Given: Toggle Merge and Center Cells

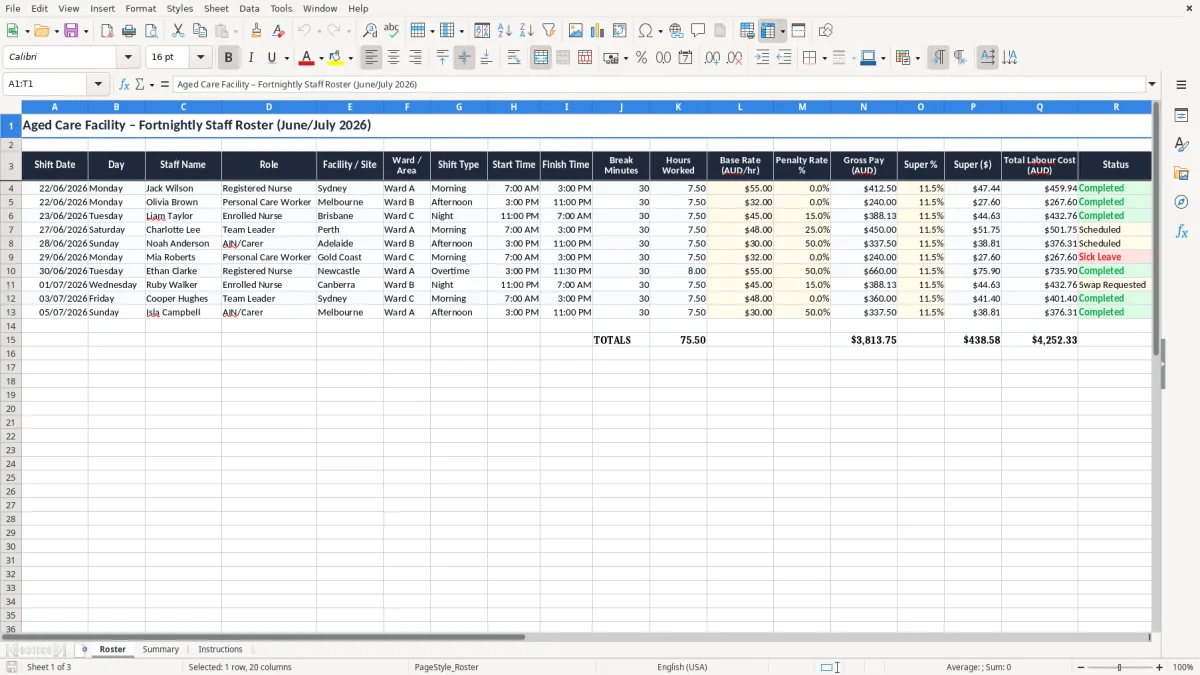Looking at the screenshot, I should click(541, 57).
